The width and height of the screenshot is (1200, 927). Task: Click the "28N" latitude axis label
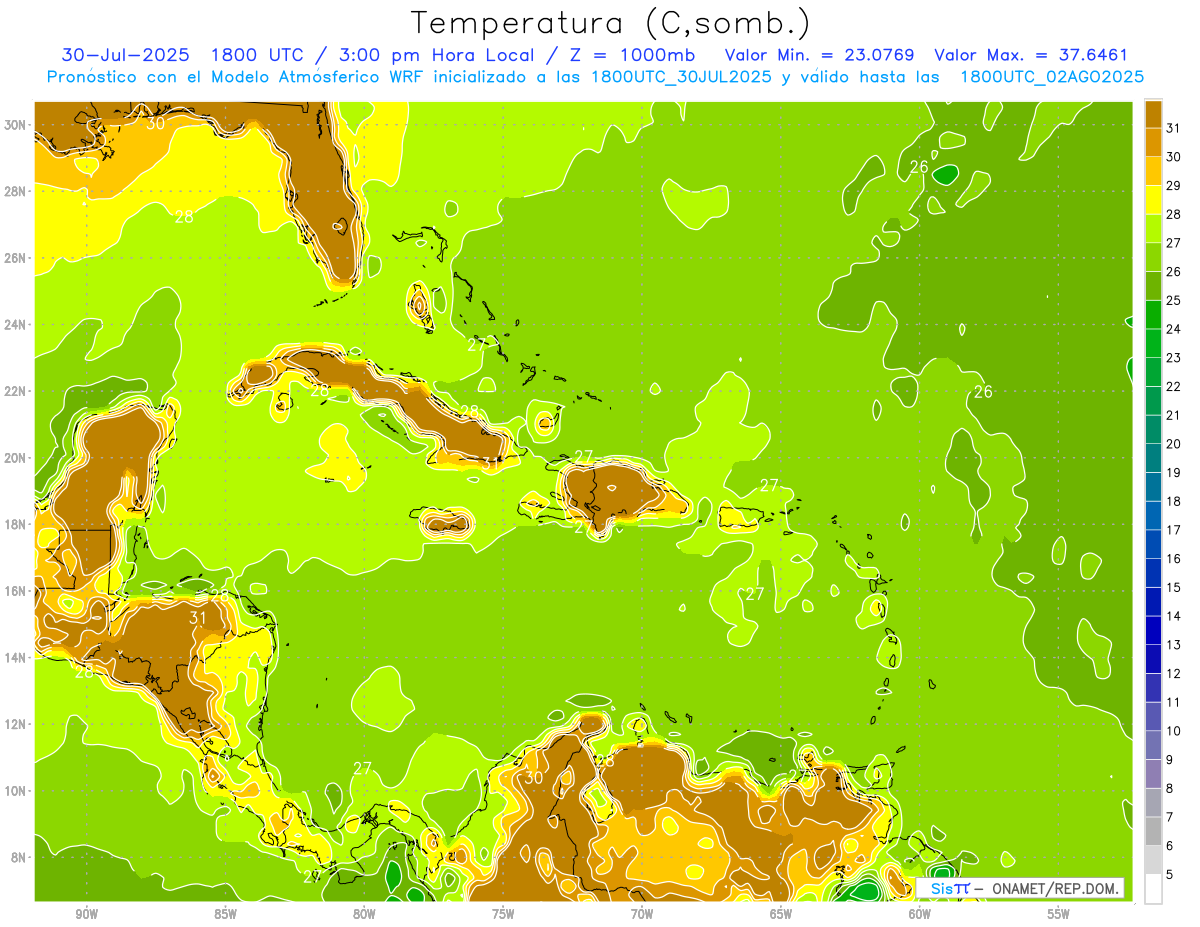point(16,191)
